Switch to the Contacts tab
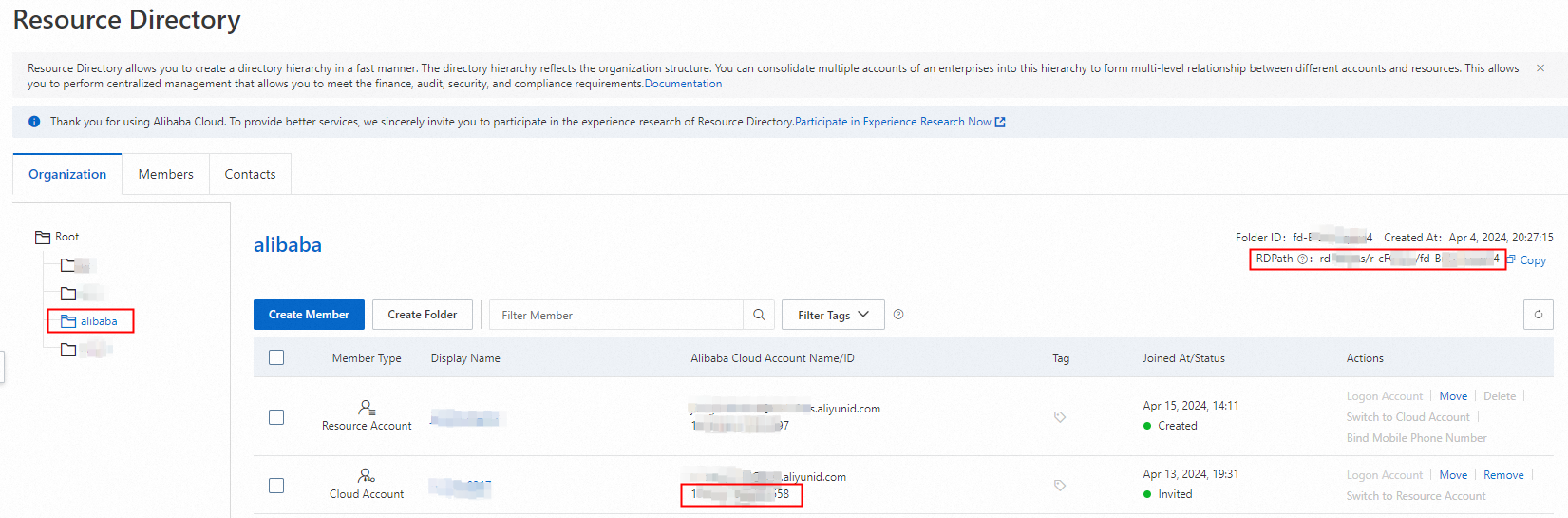 click(x=250, y=174)
